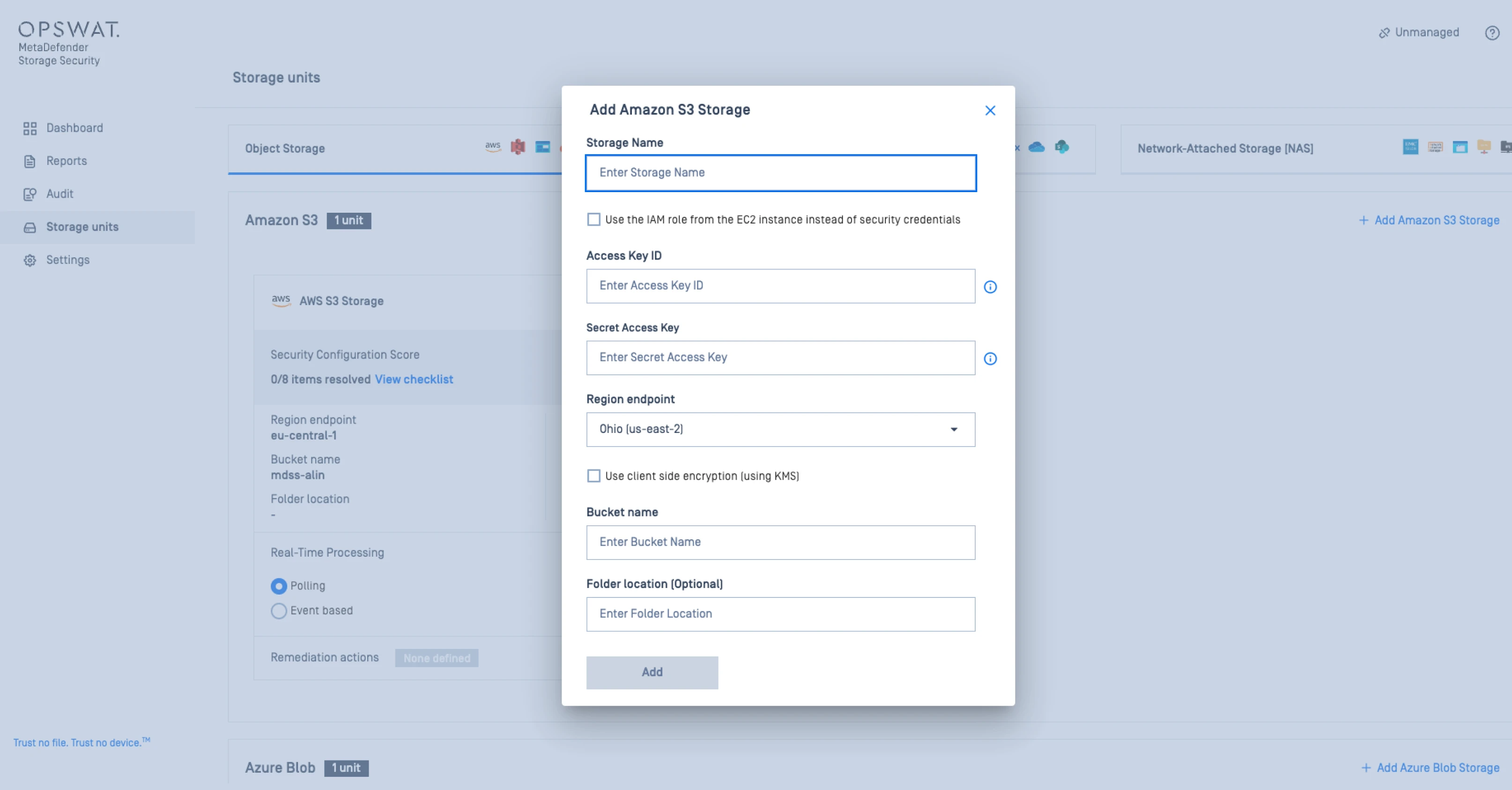Select the AWS logo icon on Object Storage
The width and height of the screenshot is (1512, 790).
point(493,147)
